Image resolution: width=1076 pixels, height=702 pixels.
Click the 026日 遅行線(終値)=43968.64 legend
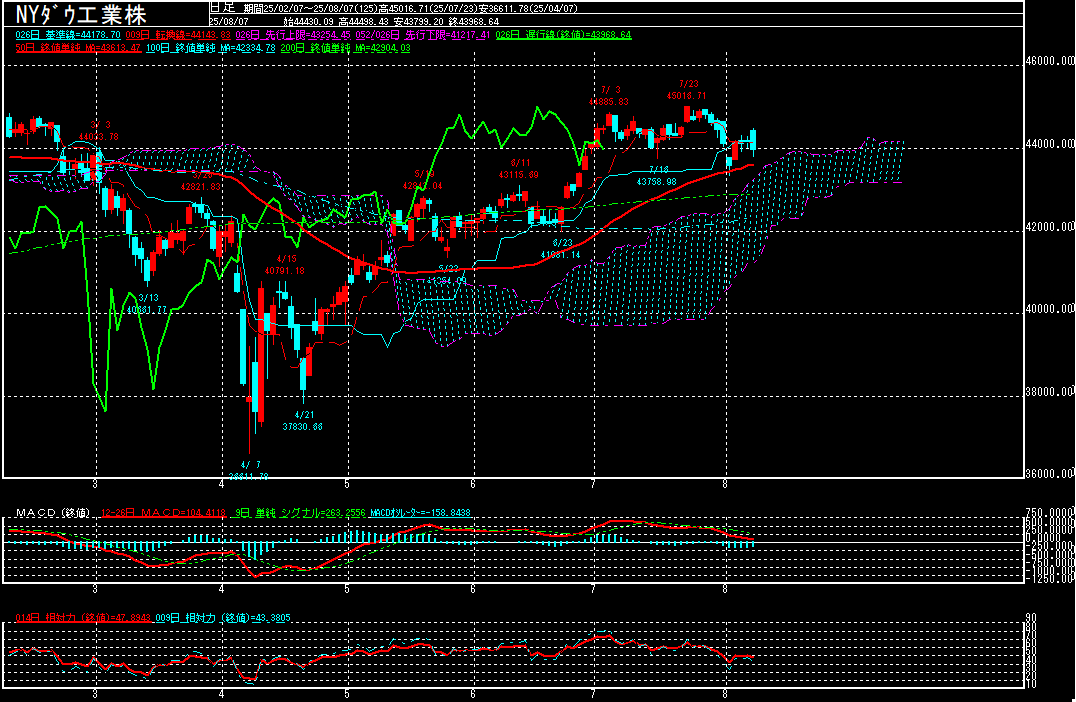pos(563,34)
